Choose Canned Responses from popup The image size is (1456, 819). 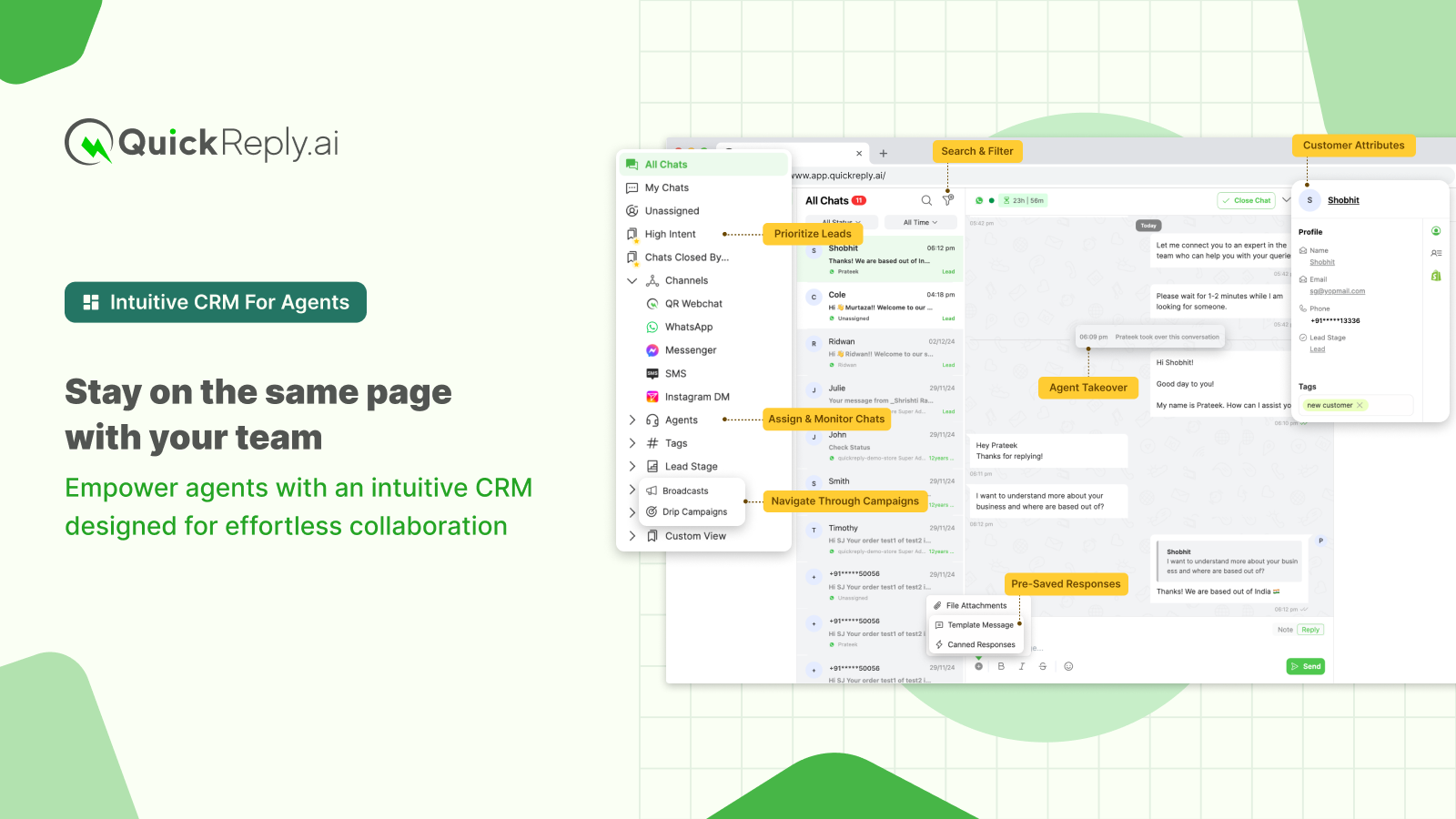point(976,644)
